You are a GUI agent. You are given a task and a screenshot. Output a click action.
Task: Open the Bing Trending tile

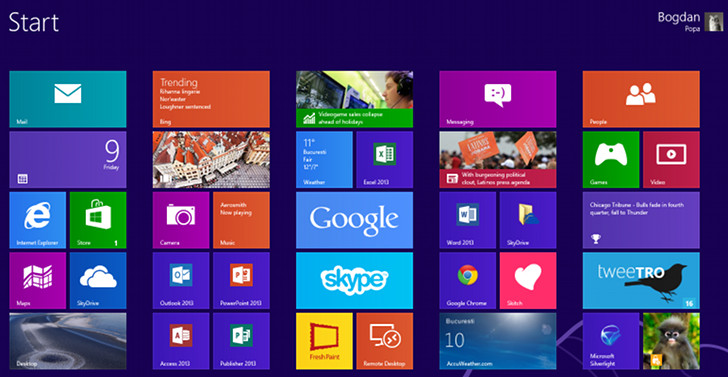tap(211, 99)
